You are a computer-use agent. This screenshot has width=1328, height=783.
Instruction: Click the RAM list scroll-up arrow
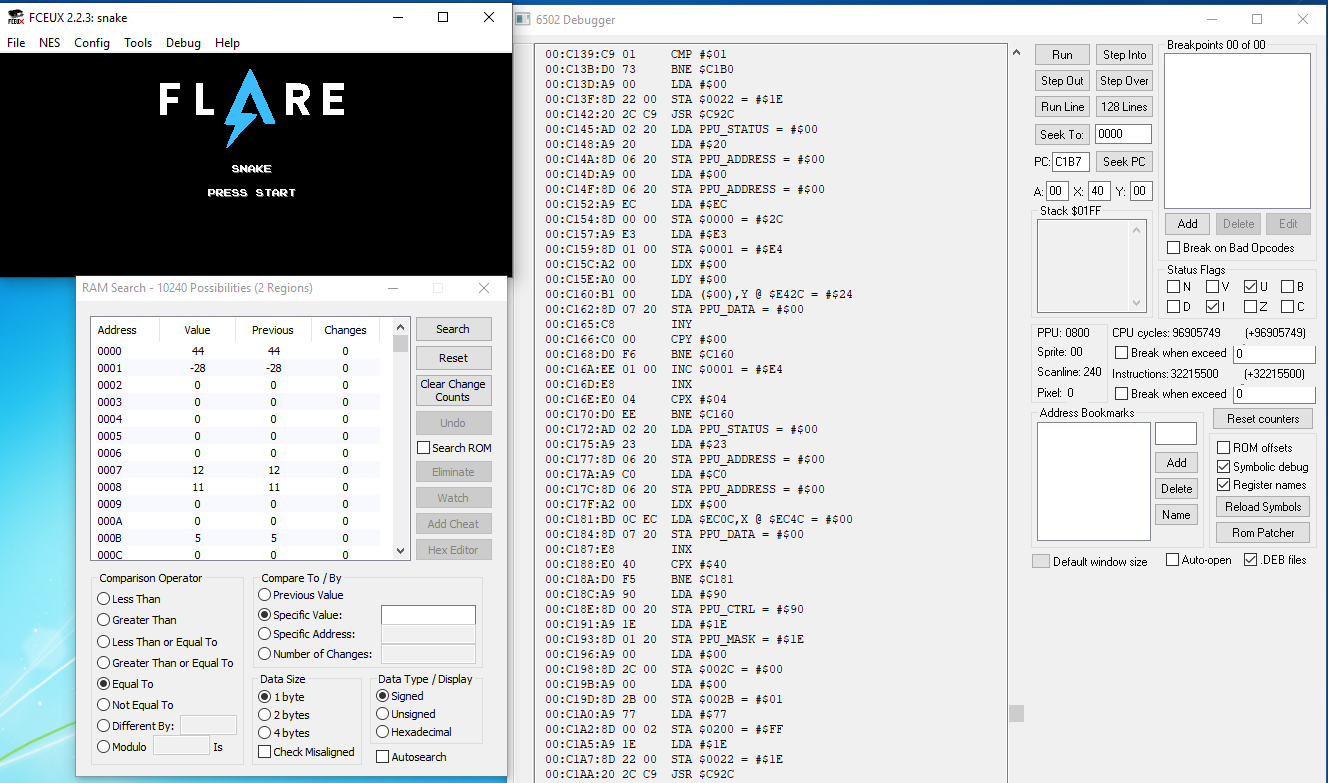pyautogui.click(x=401, y=327)
